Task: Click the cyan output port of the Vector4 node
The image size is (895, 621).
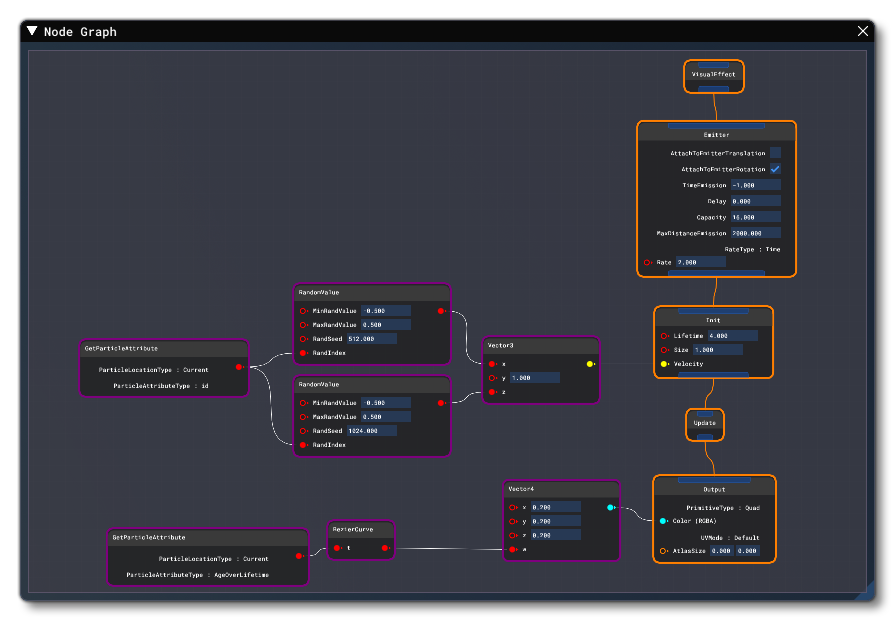Action: [x=611, y=509]
